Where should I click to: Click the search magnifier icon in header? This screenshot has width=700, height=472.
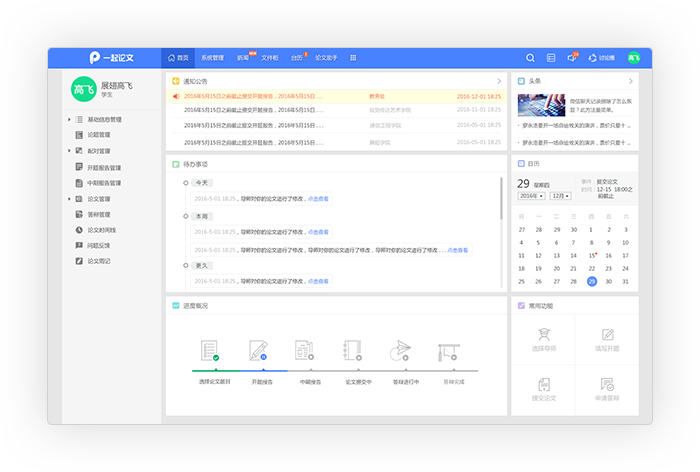point(530,58)
